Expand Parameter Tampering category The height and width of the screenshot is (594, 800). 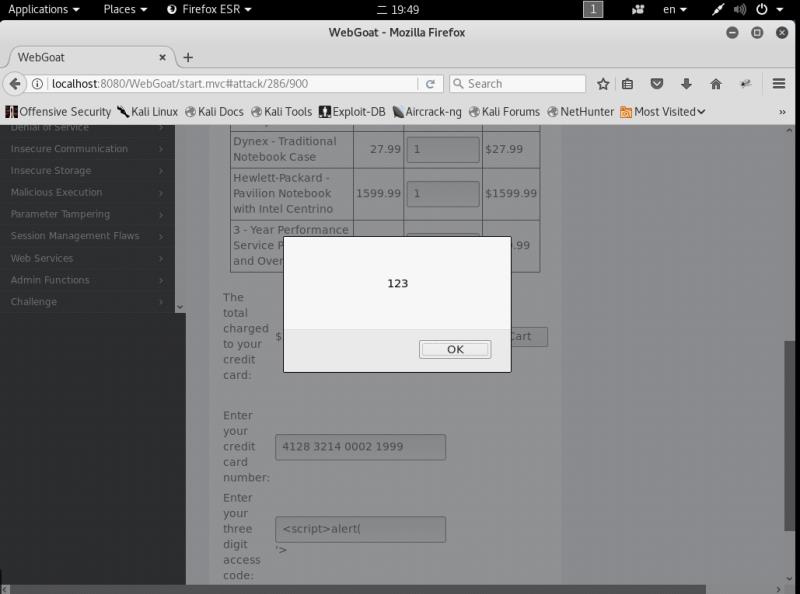[x=87, y=214]
